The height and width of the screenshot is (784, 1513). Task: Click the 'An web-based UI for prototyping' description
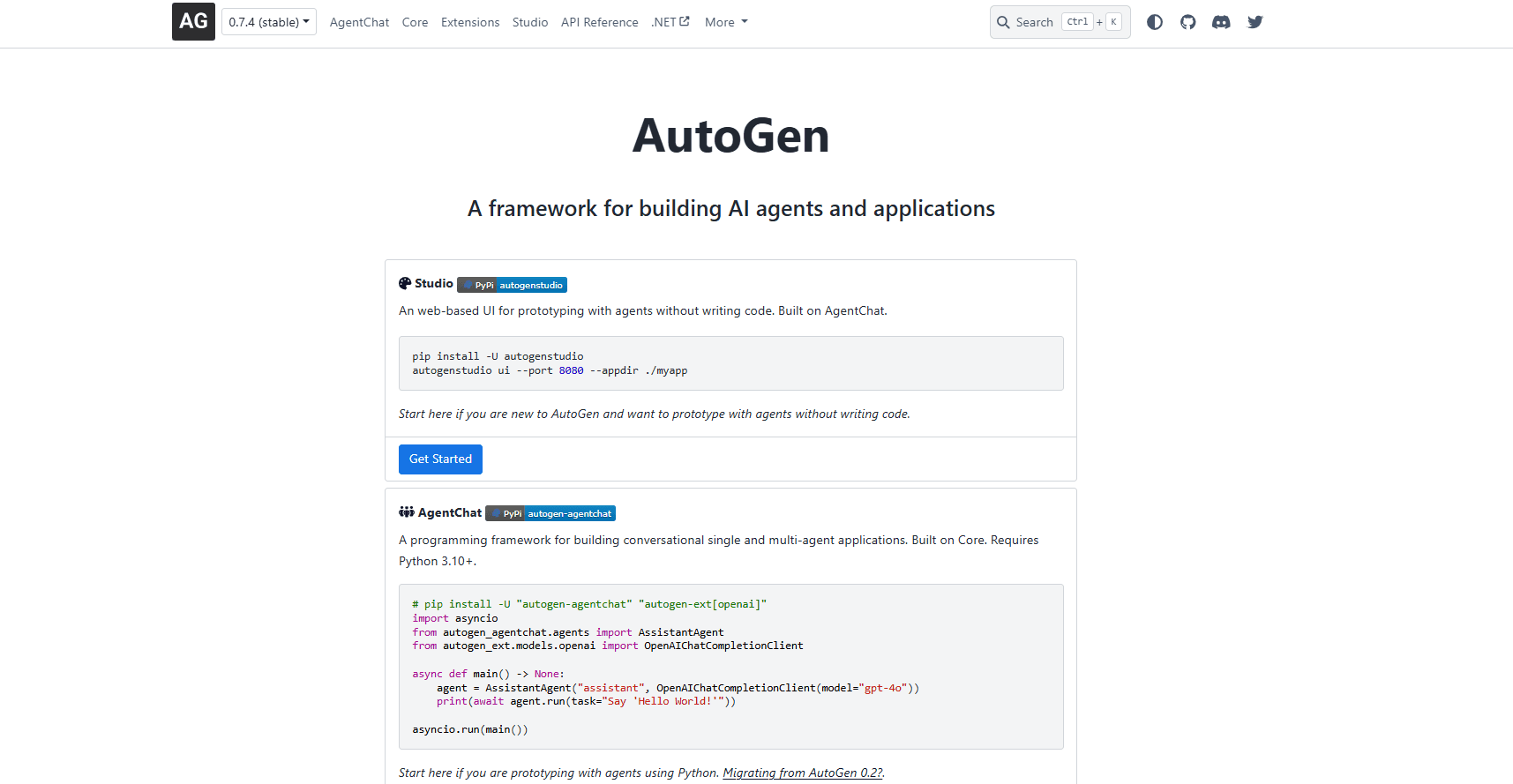[x=643, y=310]
